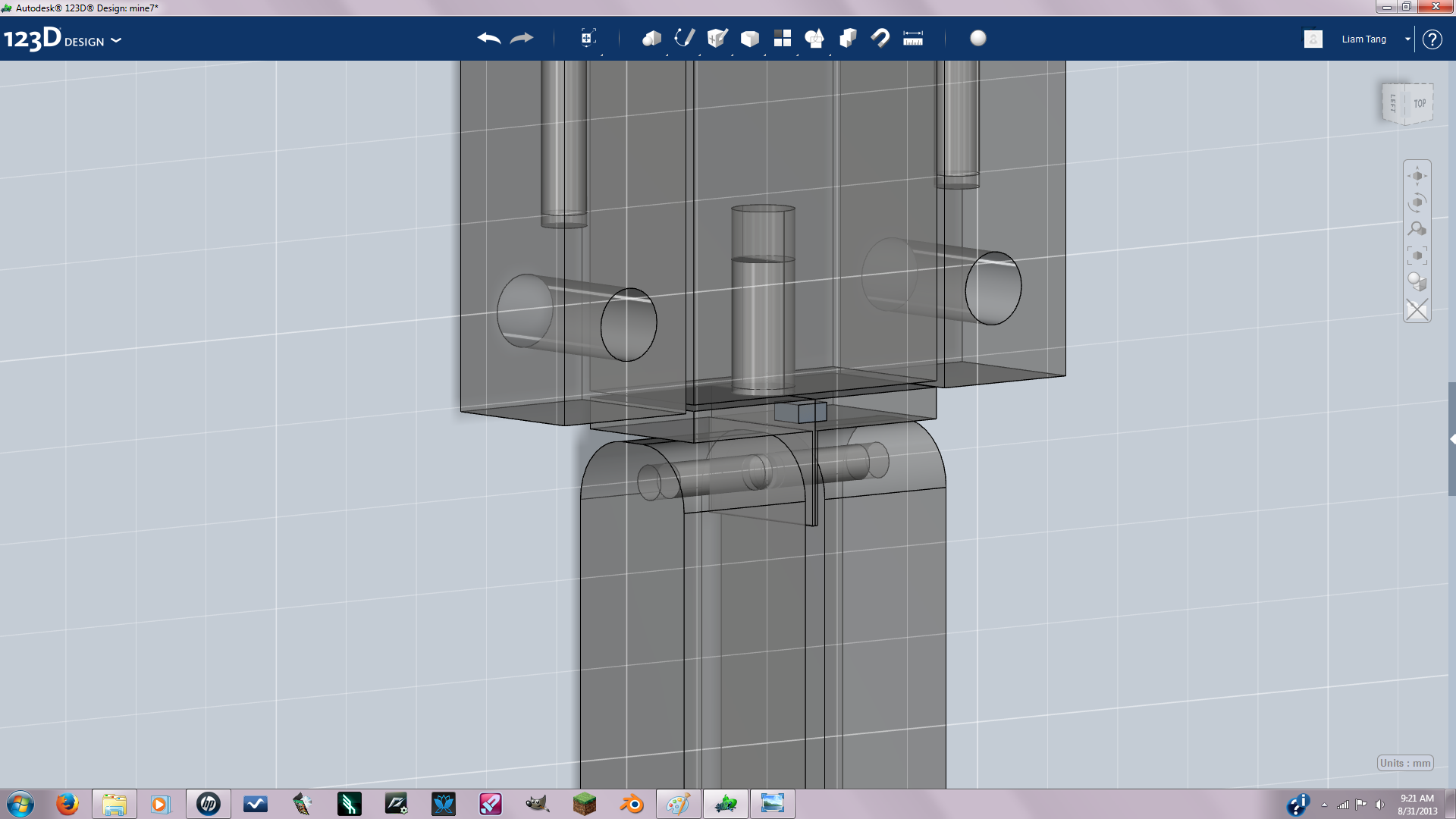Screen dimensions: 1456x819
Task: Open the Primitives tool menu
Action: coord(651,39)
